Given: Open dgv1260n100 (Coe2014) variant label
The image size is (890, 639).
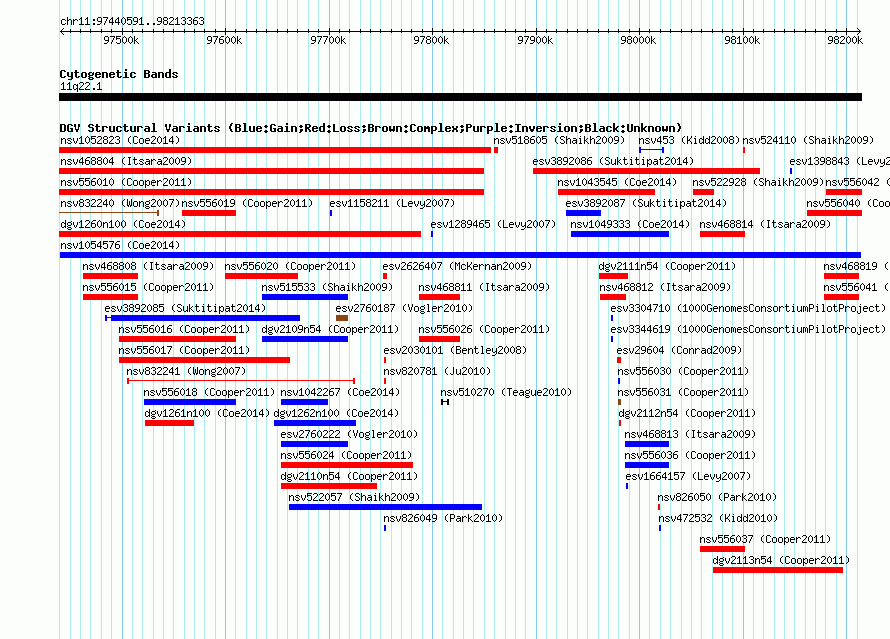Looking at the screenshot, I should pyautogui.click(x=123, y=224).
